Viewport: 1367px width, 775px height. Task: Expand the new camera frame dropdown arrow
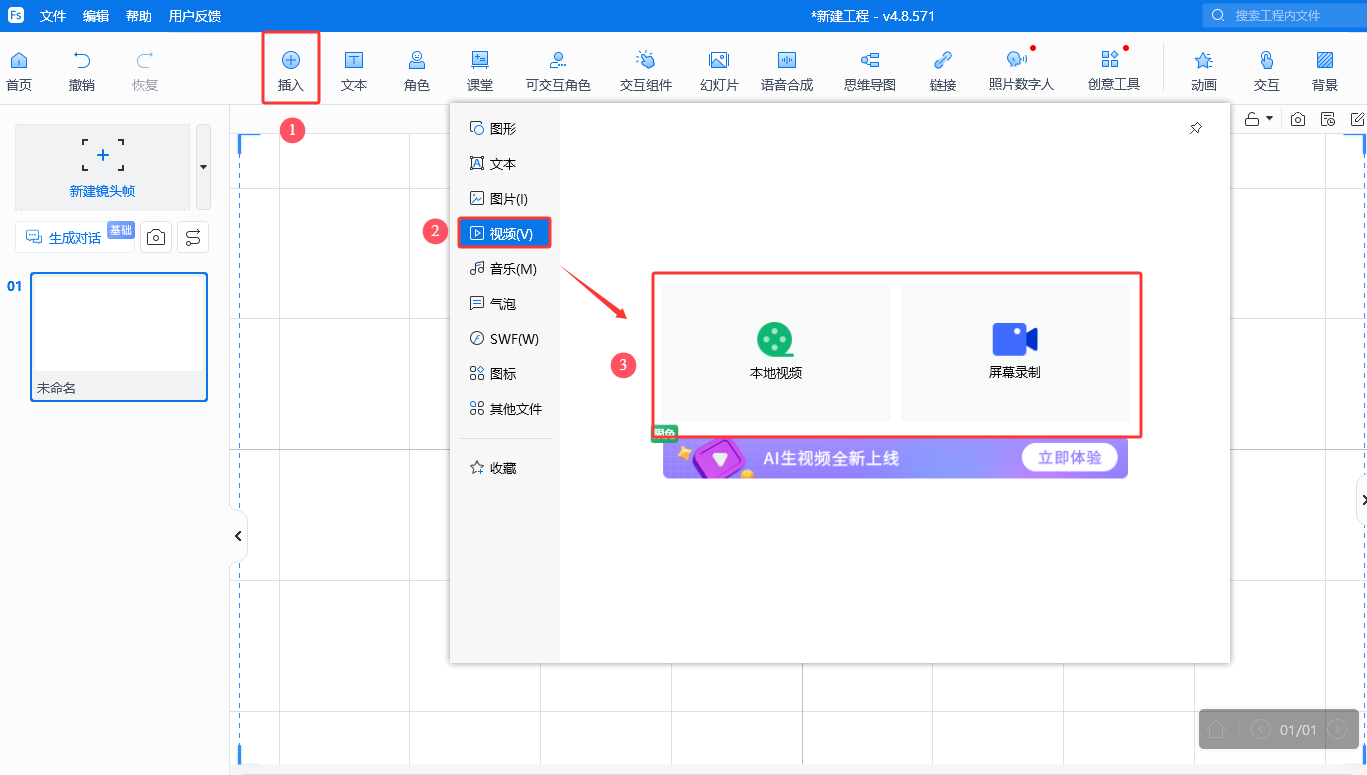click(203, 167)
